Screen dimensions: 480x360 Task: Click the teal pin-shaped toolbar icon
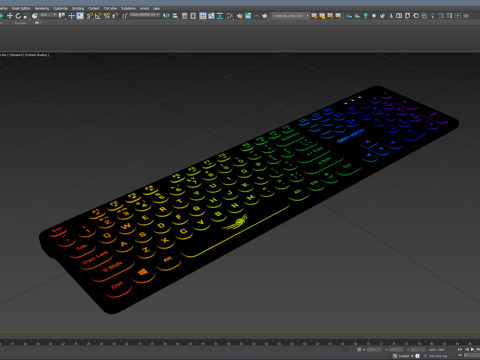(x=366, y=16)
